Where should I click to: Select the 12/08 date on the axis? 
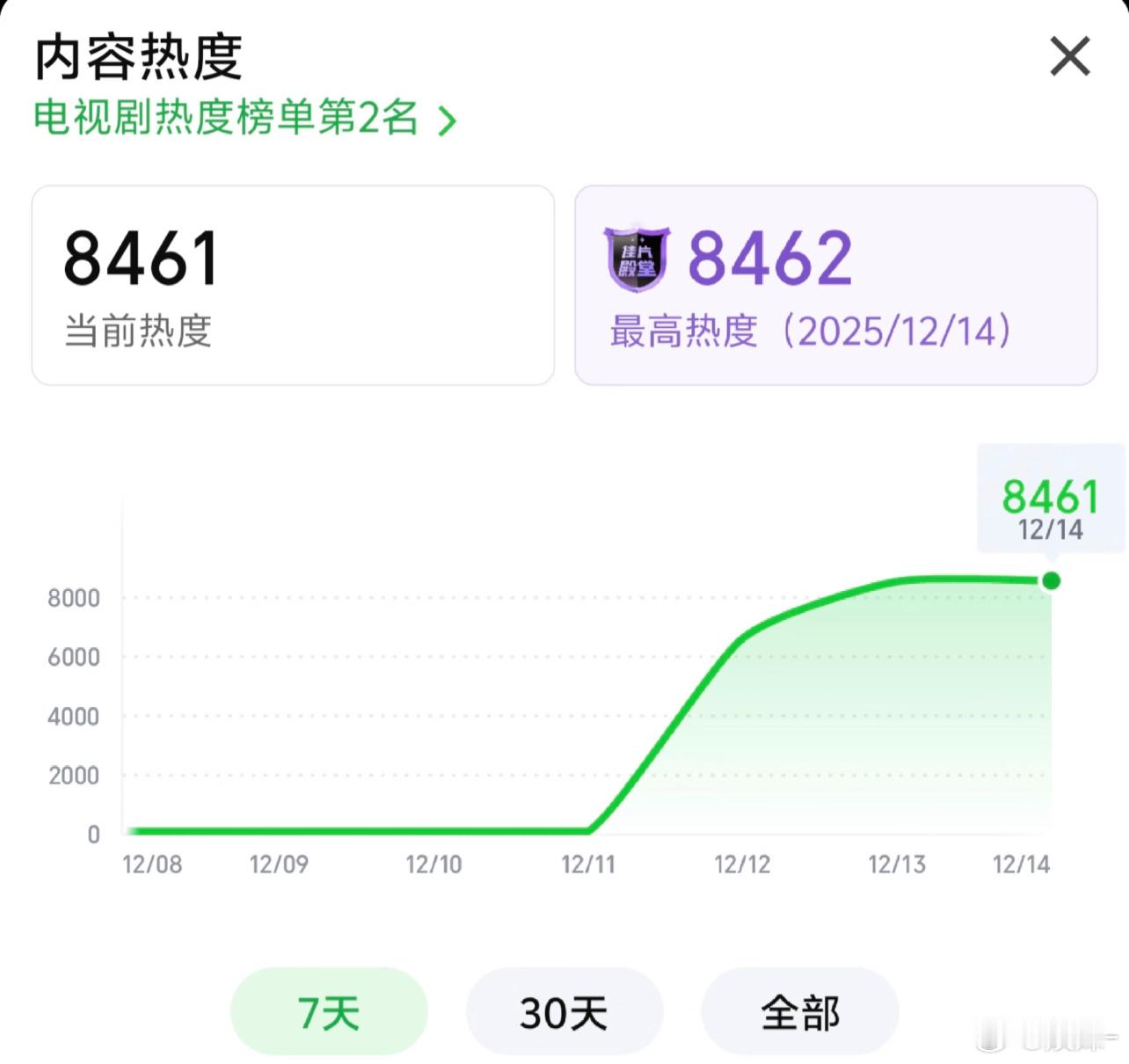point(152,864)
